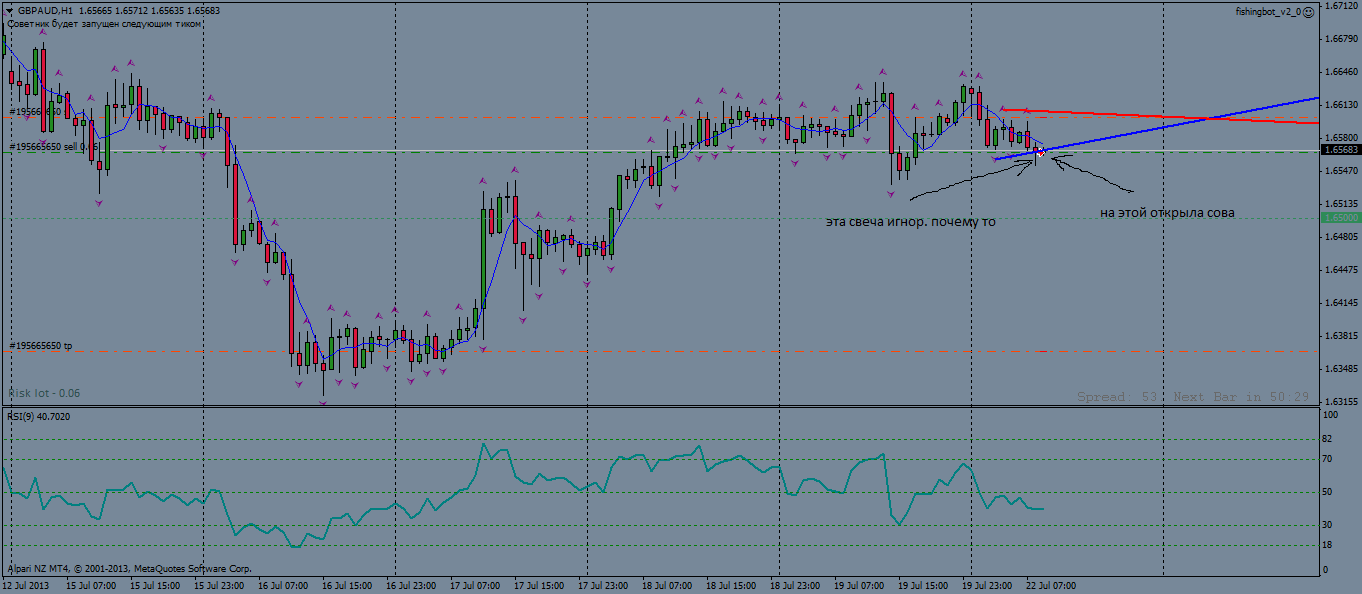
Task: Select the '#195665650 sell 0.06' order label
Action: 54,147
